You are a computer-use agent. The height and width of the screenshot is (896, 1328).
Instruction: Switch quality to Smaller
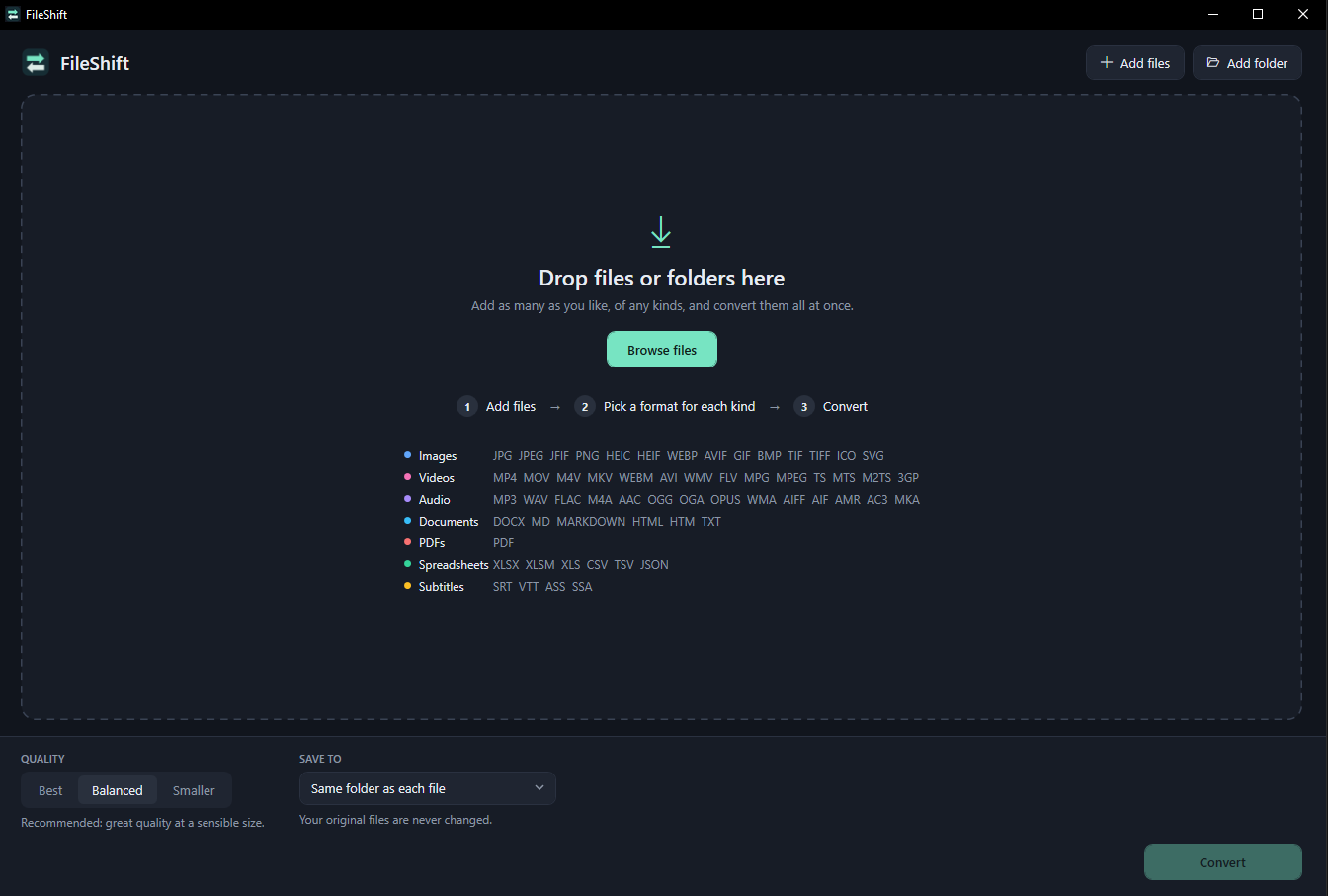point(194,790)
